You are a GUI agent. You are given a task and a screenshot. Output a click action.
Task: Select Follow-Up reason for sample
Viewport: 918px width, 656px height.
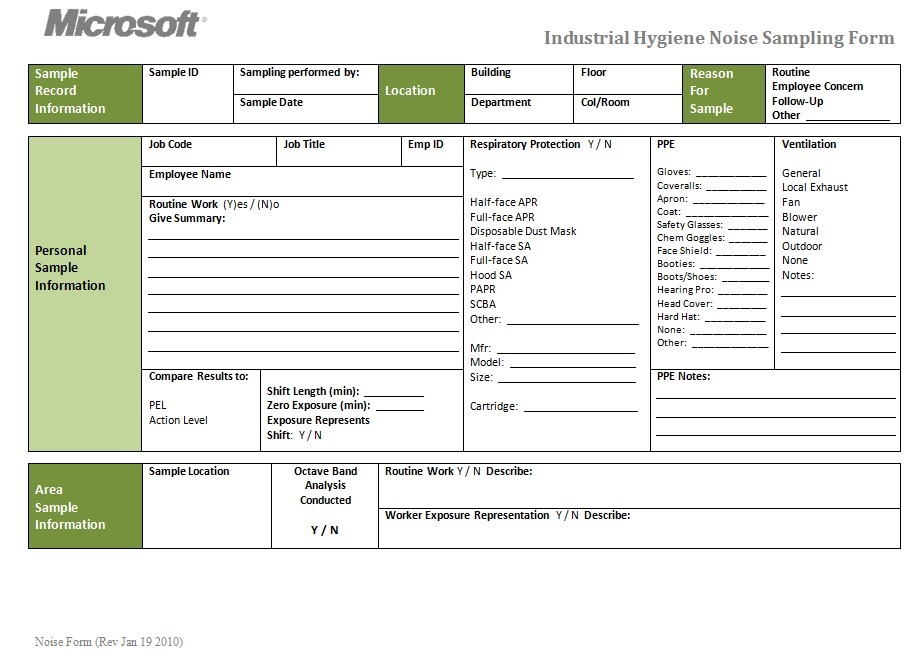click(x=797, y=101)
